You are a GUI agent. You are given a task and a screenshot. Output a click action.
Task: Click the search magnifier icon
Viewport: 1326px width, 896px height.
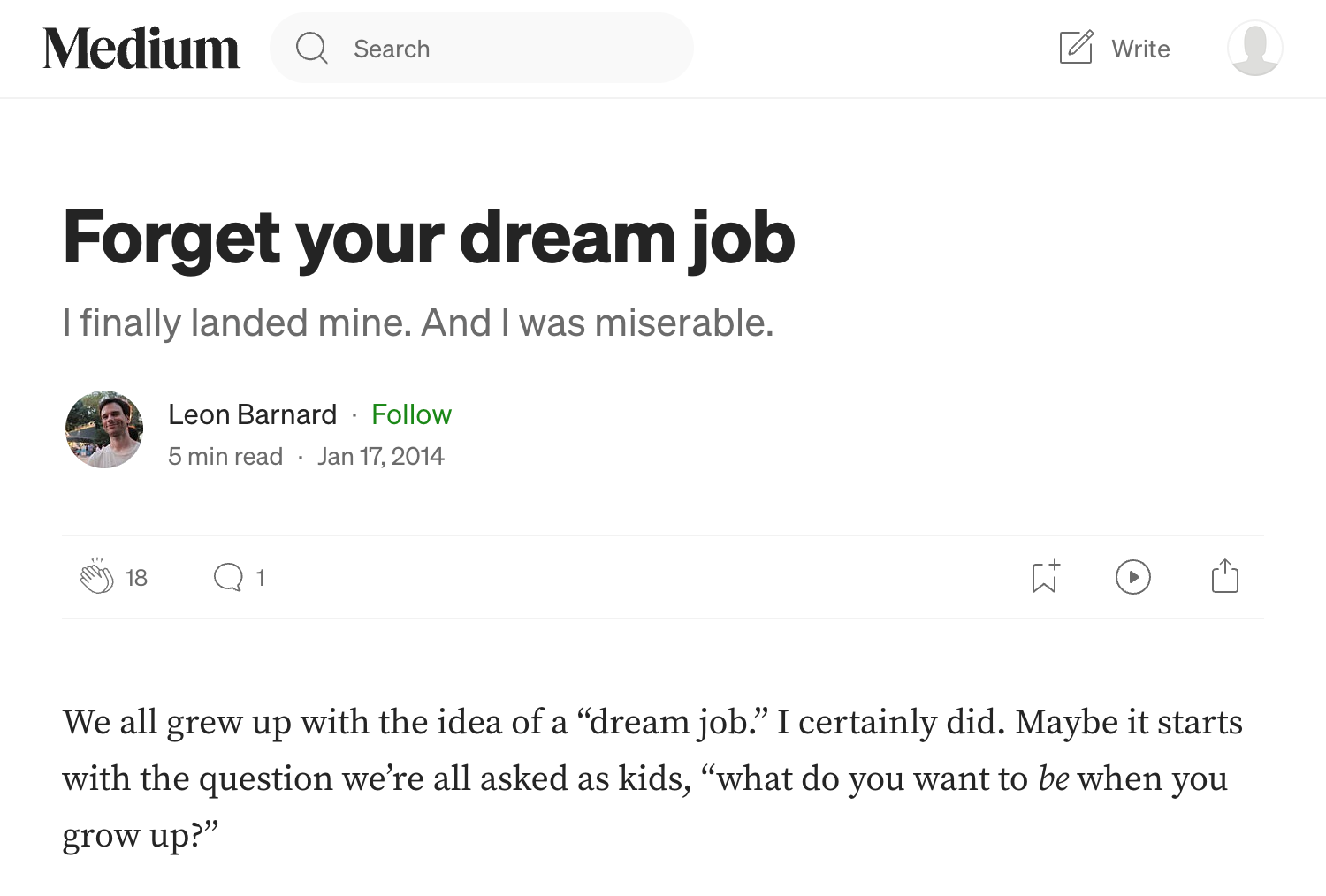click(x=311, y=48)
